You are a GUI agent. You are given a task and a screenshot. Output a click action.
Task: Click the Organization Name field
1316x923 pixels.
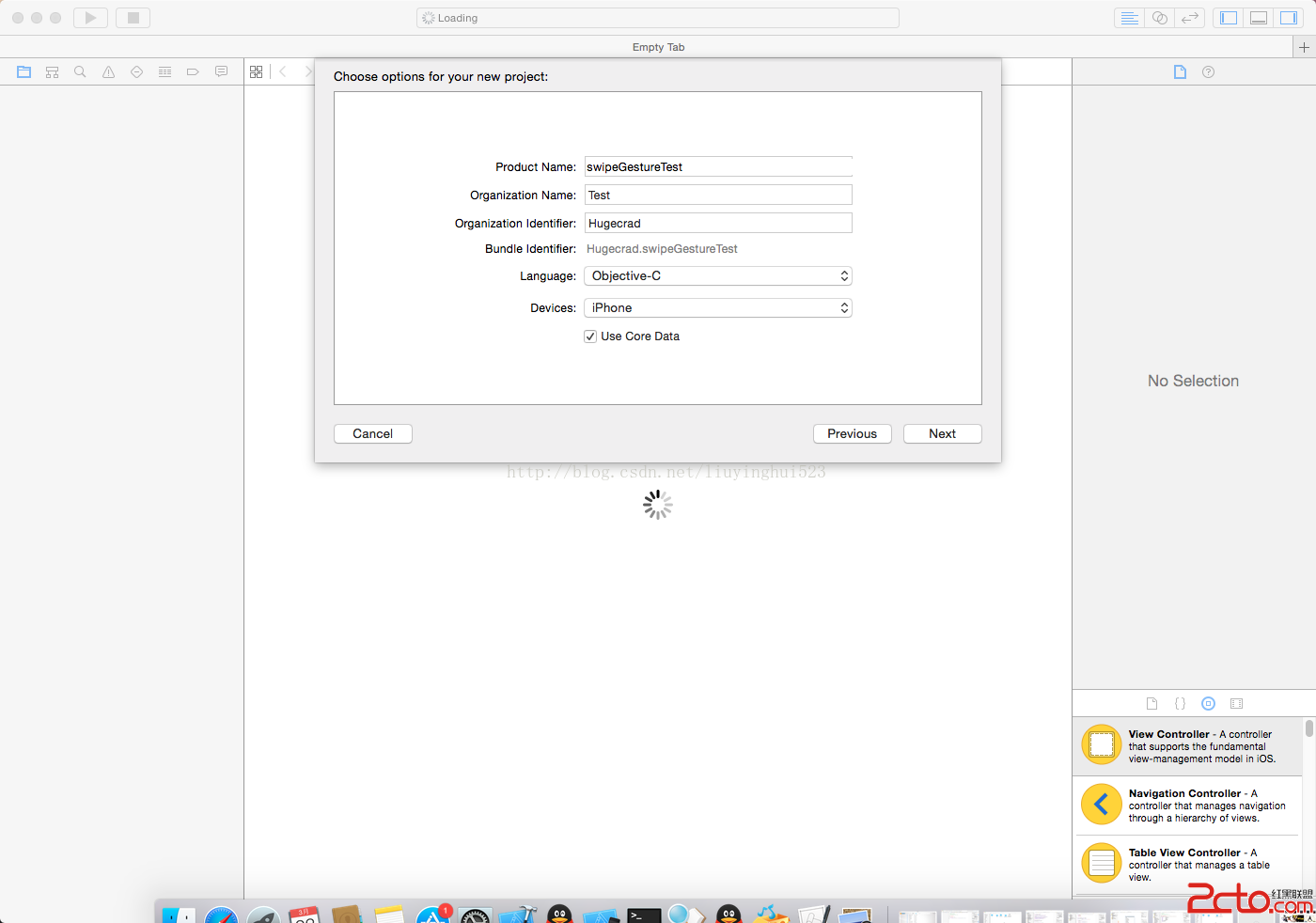[x=718, y=195]
